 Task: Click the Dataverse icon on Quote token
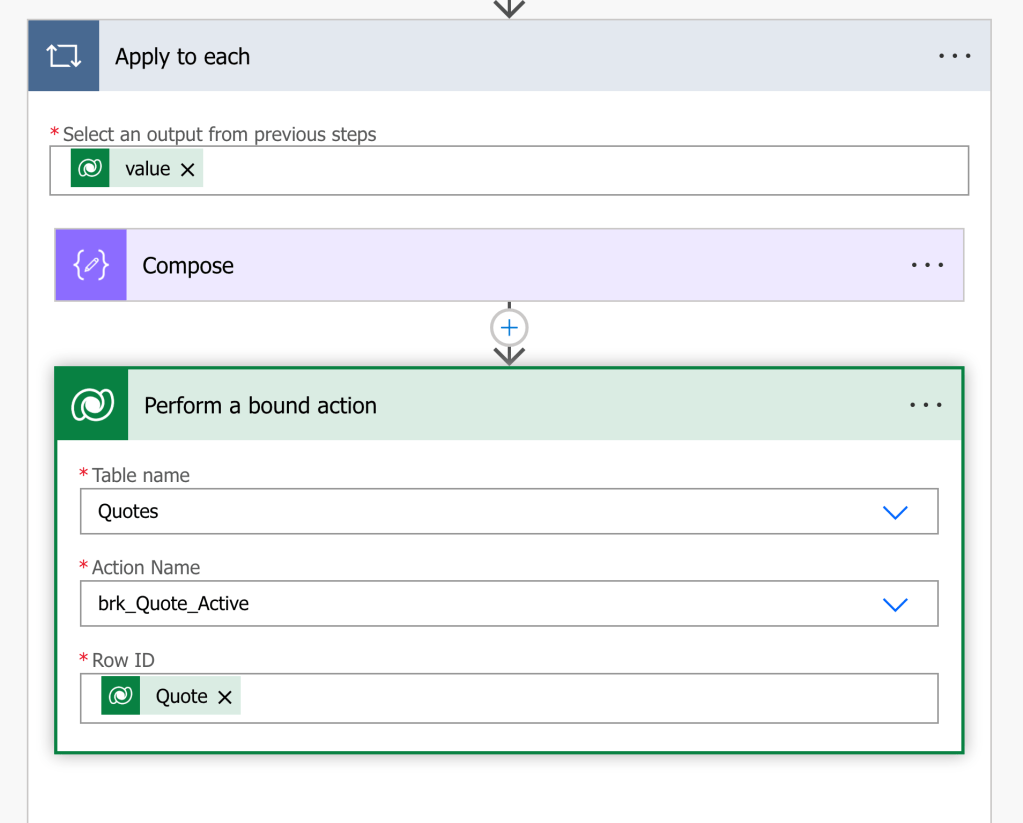click(x=121, y=696)
